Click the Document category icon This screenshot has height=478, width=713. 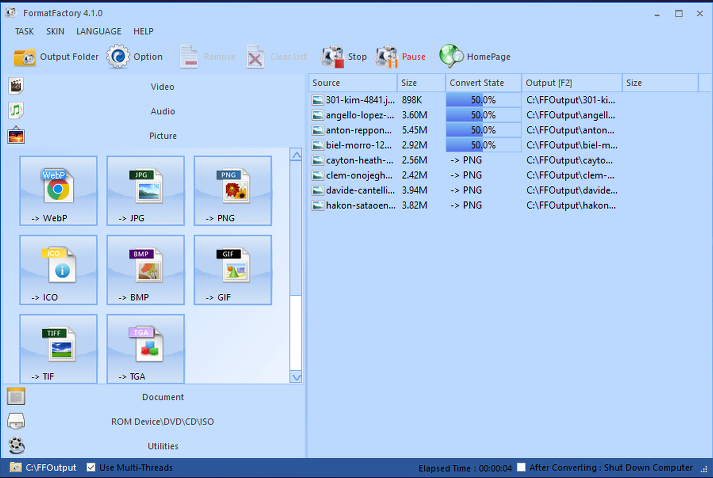click(16, 397)
